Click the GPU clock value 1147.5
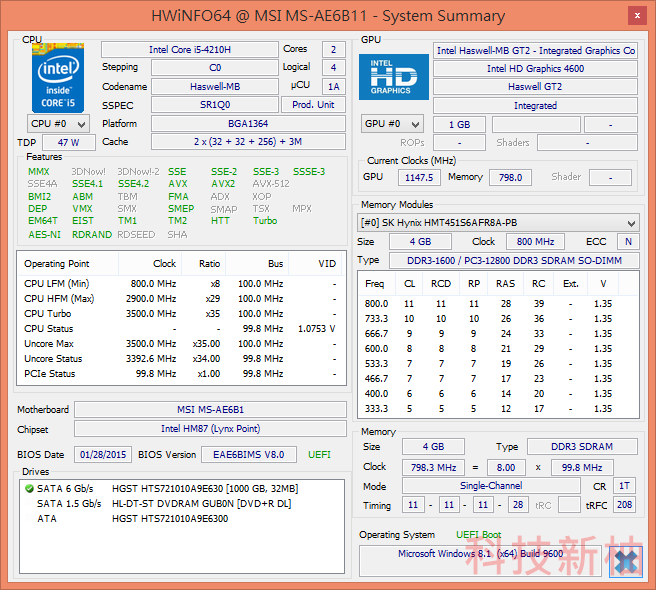Screen dimensions: 656x590 pos(419,177)
